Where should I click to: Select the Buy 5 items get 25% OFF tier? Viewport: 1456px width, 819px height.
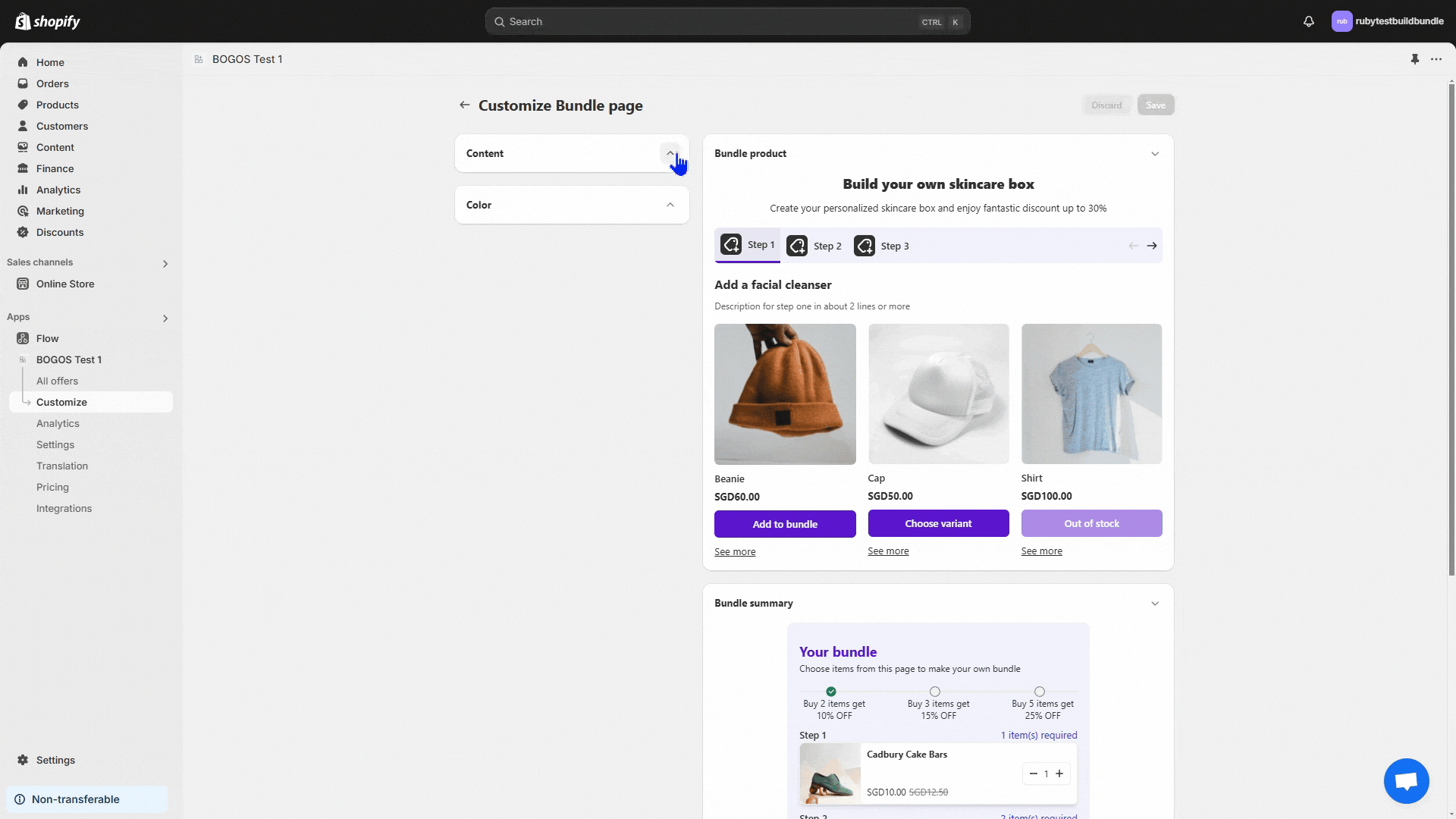(x=1040, y=692)
